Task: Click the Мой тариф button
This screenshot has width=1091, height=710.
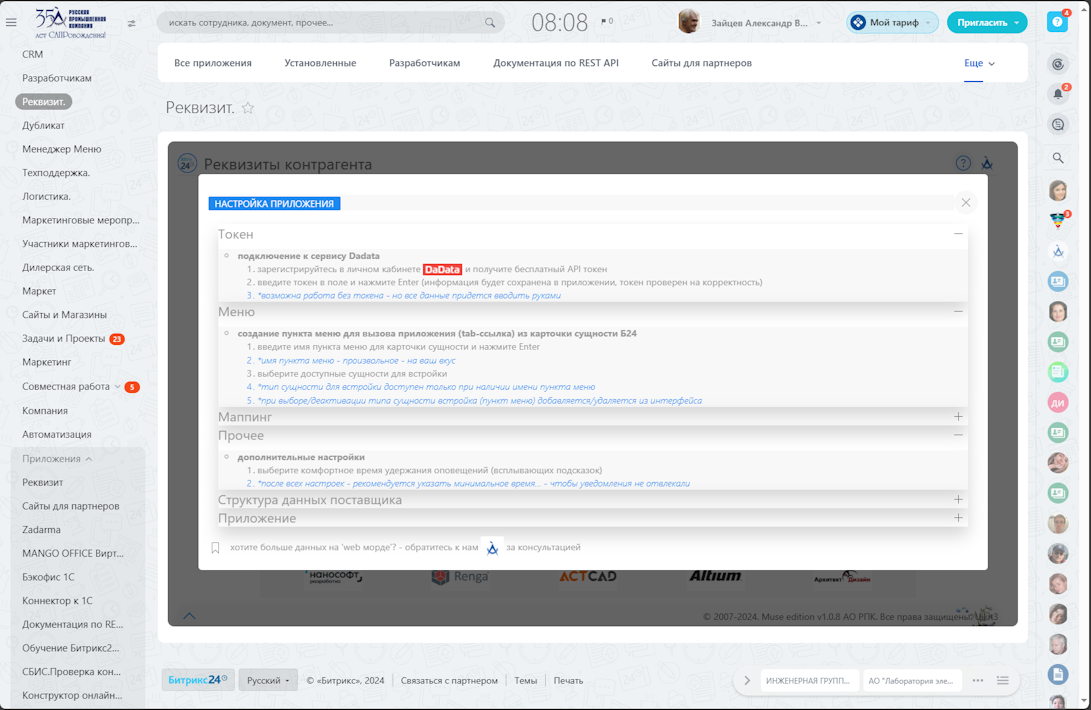Action: 892,22
